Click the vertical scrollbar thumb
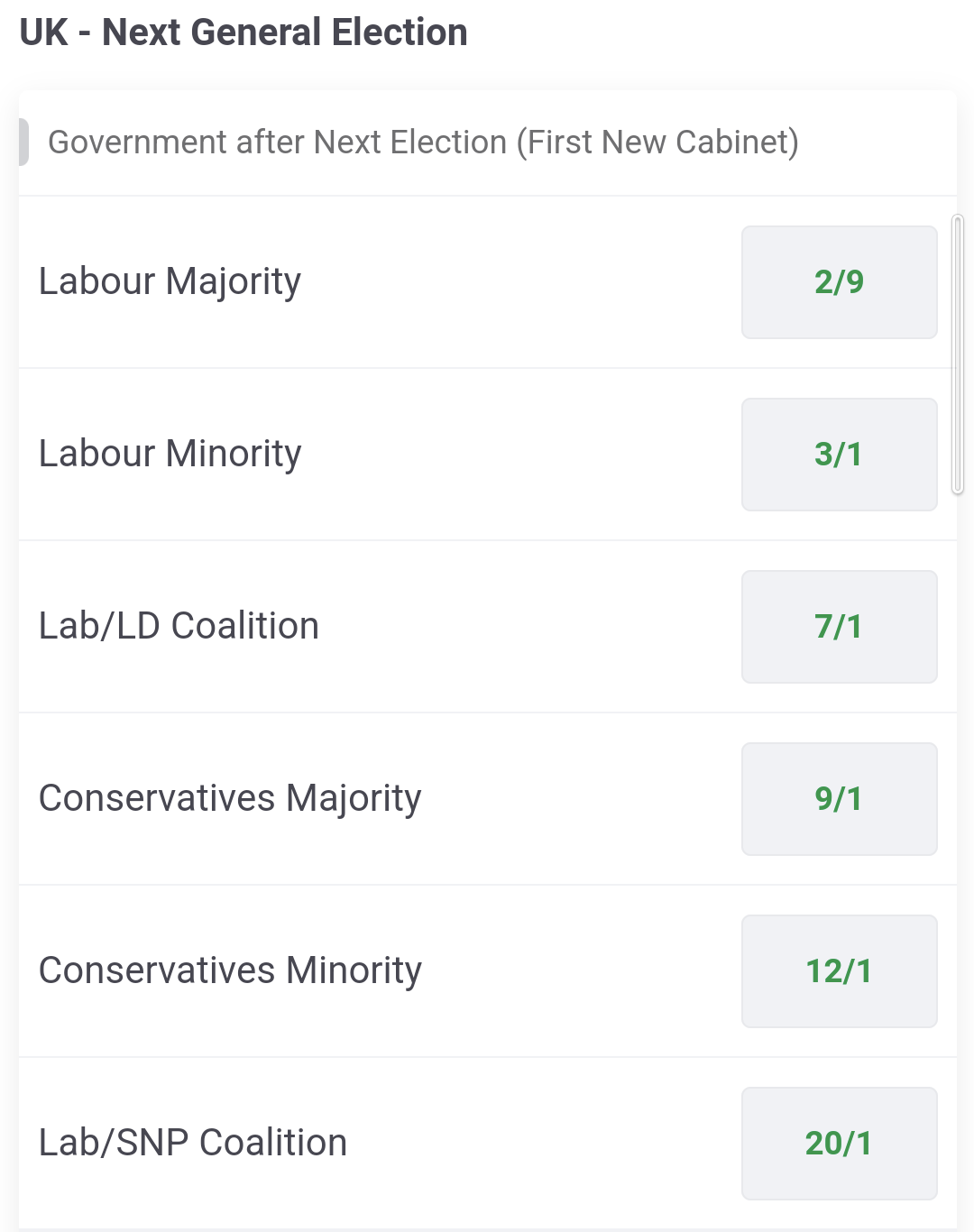This screenshot has width=974, height=1232. [958, 354]
